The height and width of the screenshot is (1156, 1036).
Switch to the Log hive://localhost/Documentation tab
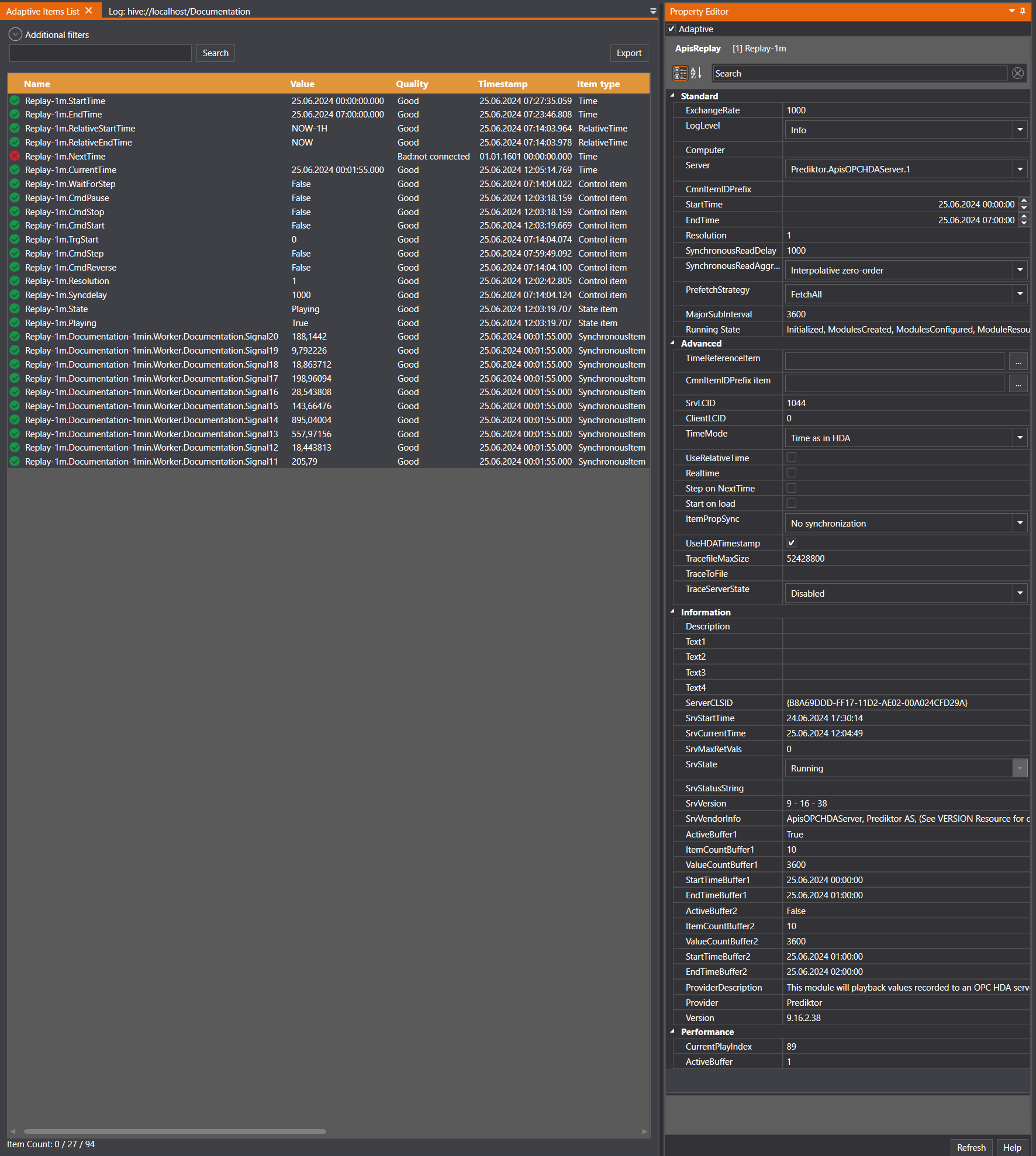(179, 11)
